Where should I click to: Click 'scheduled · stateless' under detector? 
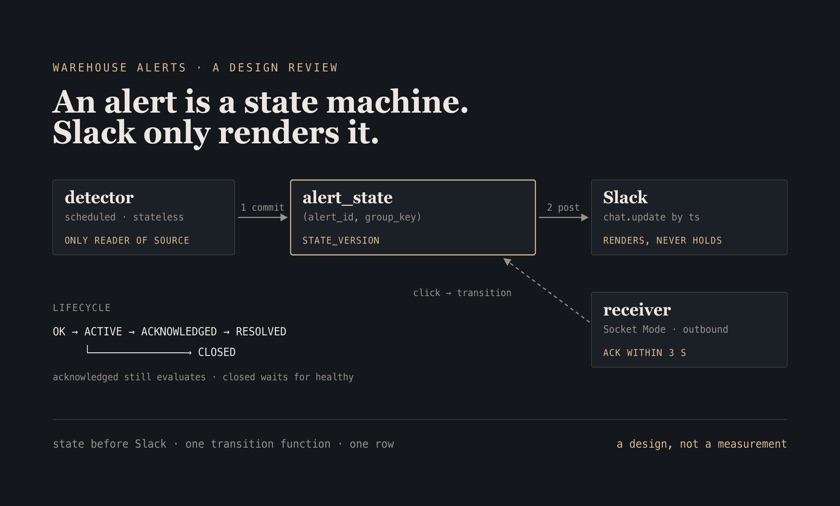(x=124, y=217)
